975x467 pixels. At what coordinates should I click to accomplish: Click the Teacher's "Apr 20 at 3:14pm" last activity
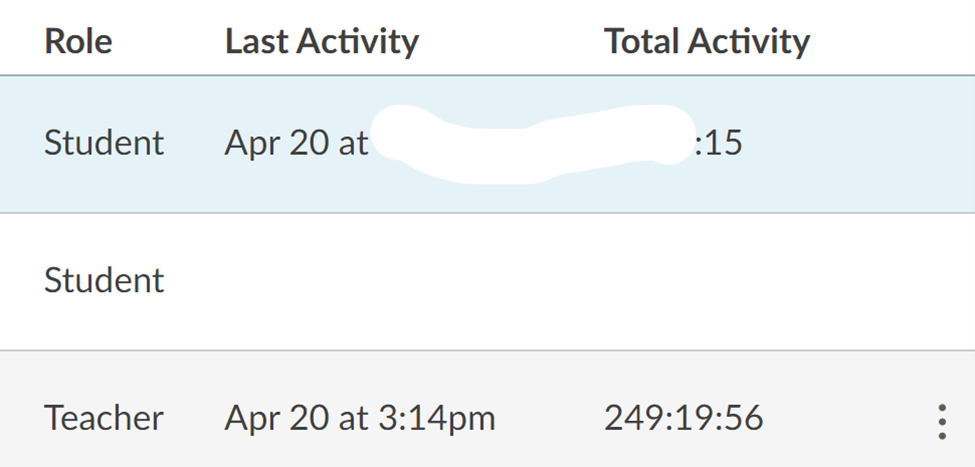(x=359, y=418)
